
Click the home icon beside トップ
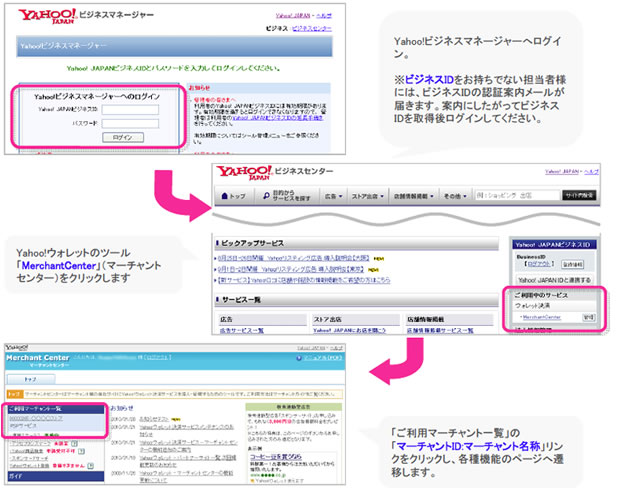tap(225, 196)
